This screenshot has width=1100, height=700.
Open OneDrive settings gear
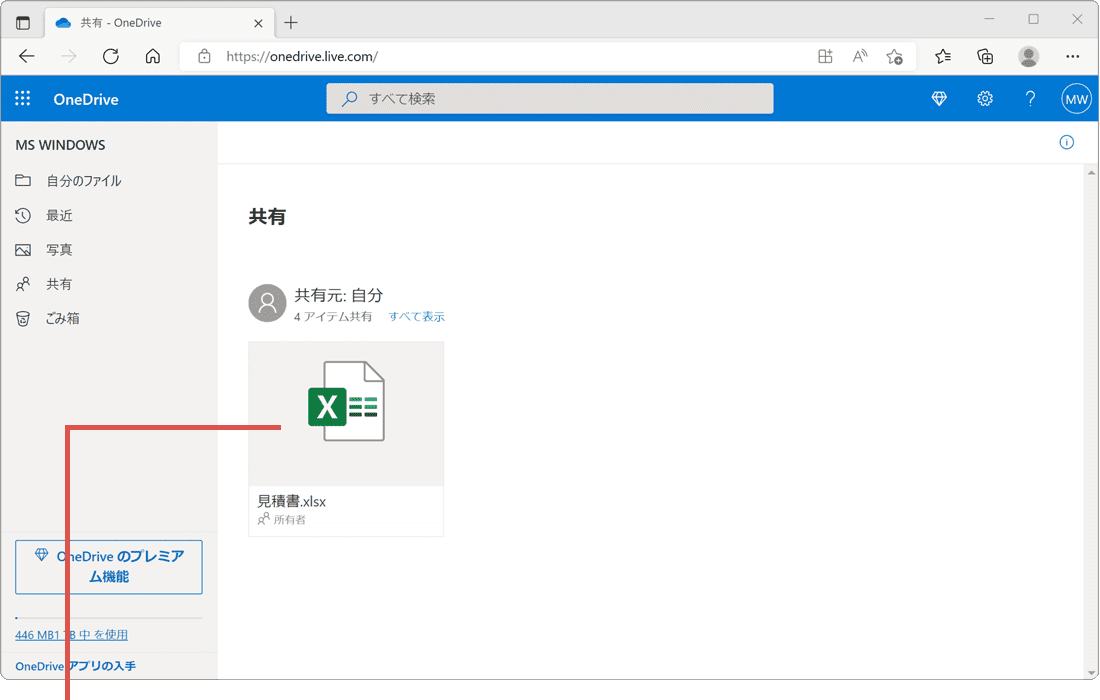985,99
